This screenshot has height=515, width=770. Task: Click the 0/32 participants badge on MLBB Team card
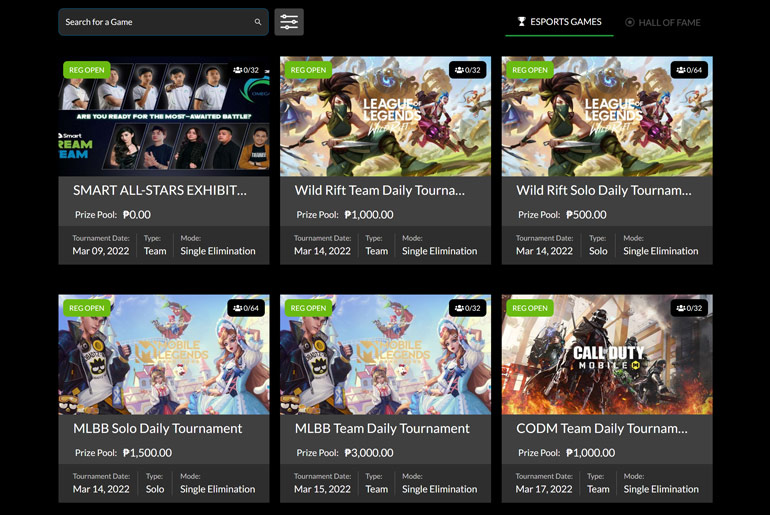(x=468, y=308)
